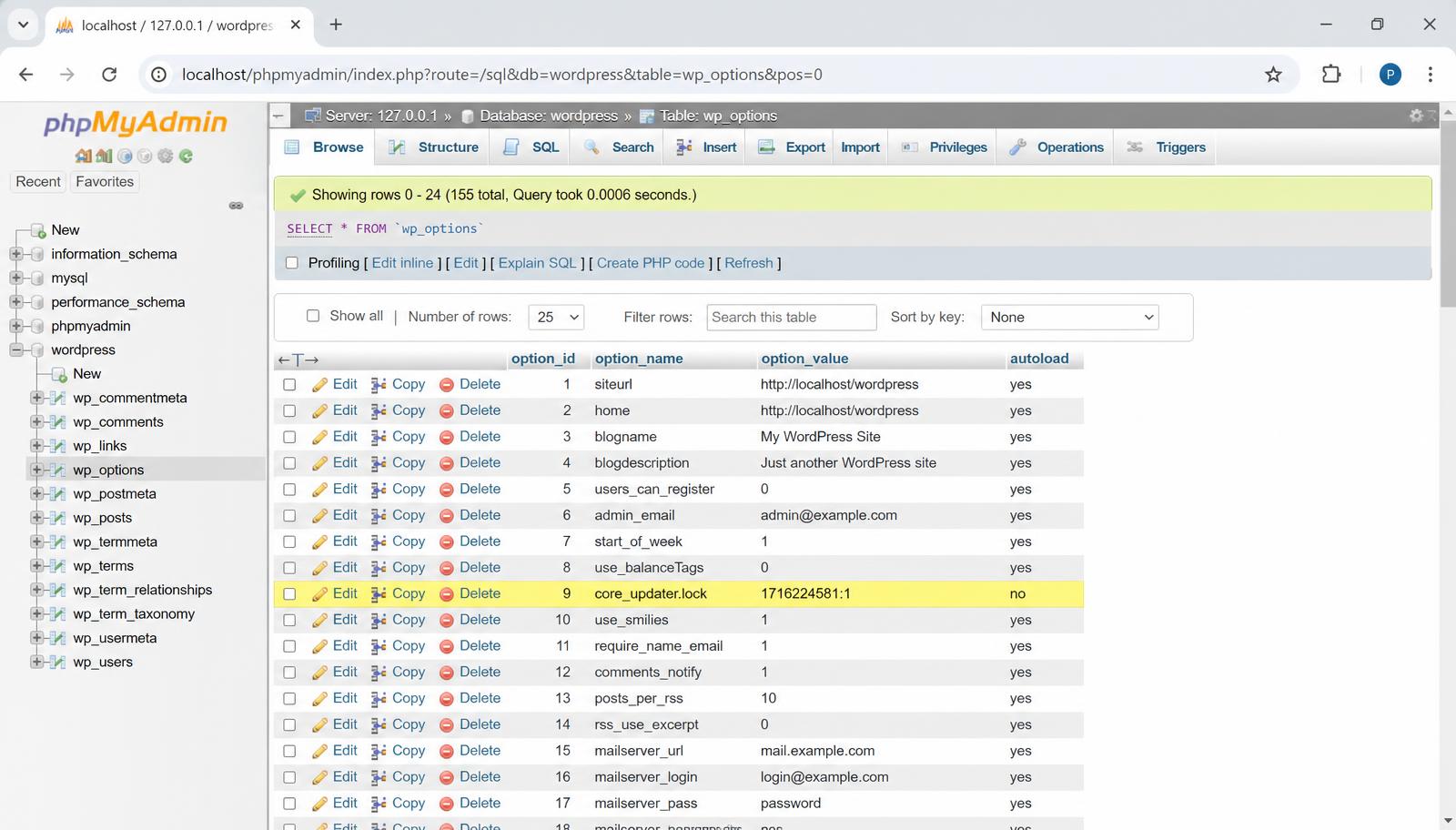Open the Search tab
Image resolution: width=1456 pixels, height=830 pixels.
[x=619, y=147]
